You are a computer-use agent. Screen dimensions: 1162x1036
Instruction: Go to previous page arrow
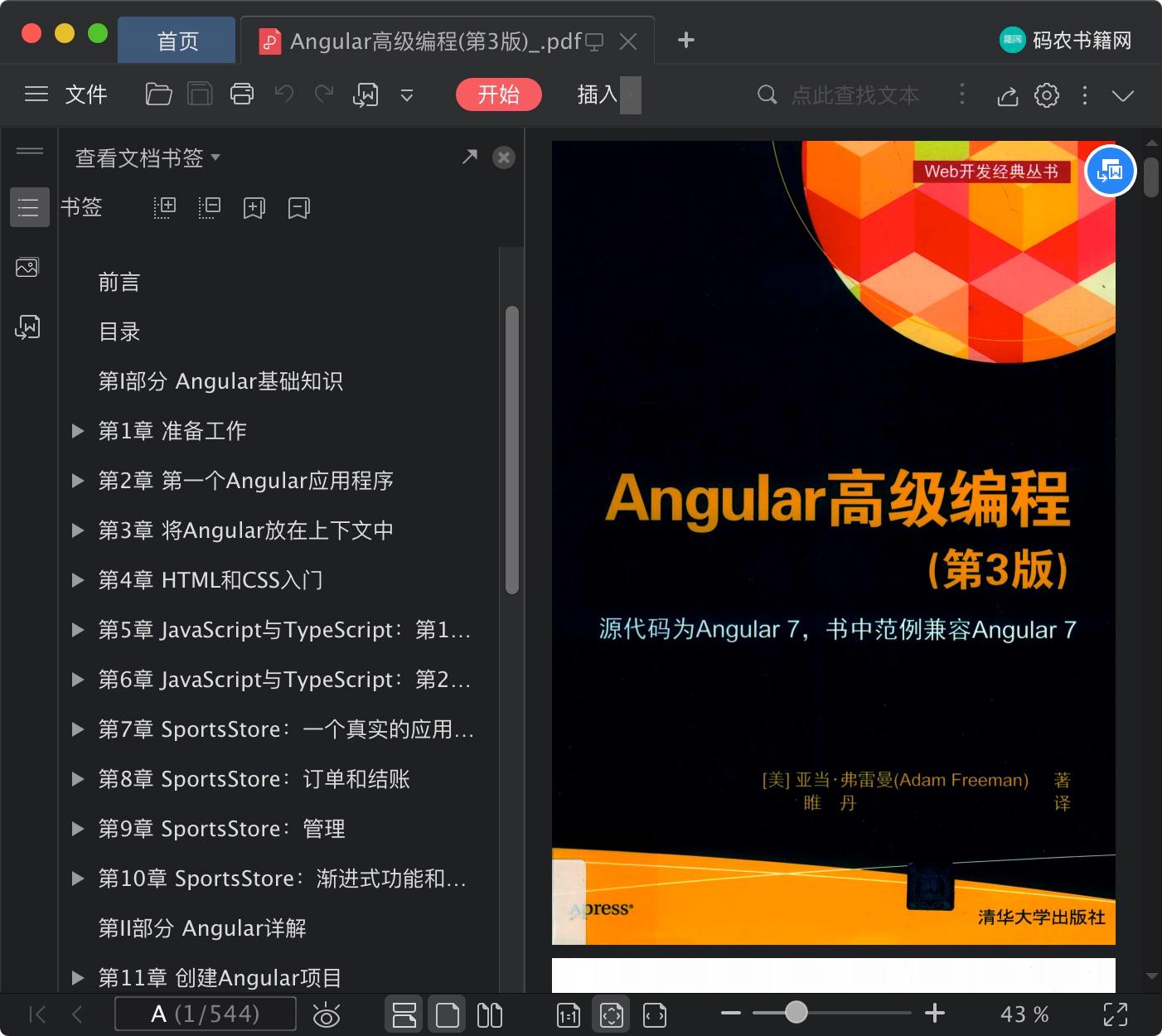(x=77, y=1014)
